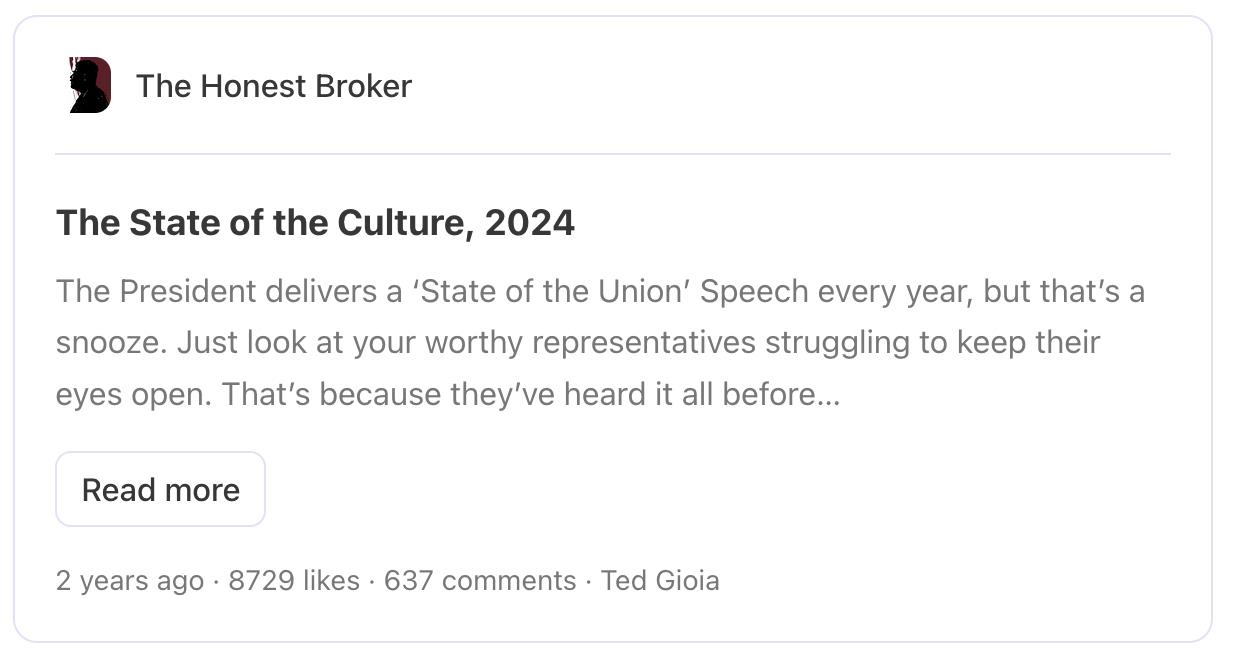Click empty card space right of Read more
Image resolution: width=1234 pixels, height=658 pixels.
click(700, 489)
